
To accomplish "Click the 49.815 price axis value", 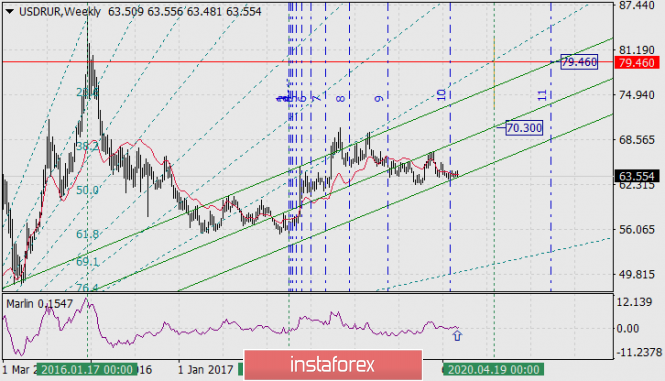I will point(637,275).
